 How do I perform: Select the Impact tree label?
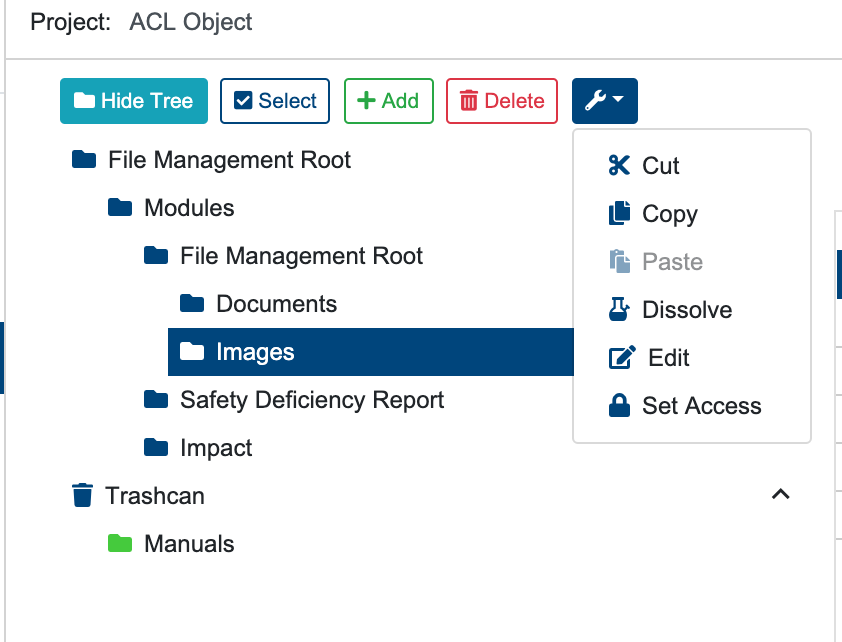click(216, 448)
